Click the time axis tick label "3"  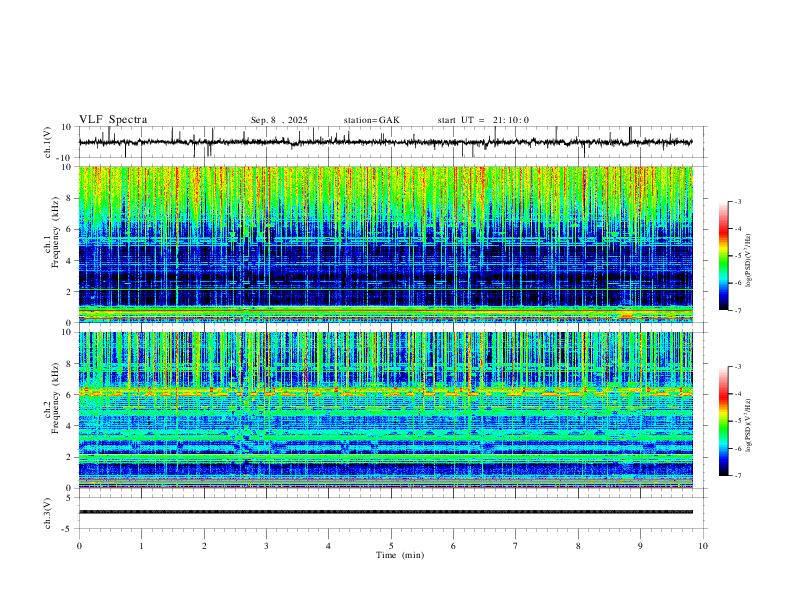pyautogui.click(x=266, y=546)
